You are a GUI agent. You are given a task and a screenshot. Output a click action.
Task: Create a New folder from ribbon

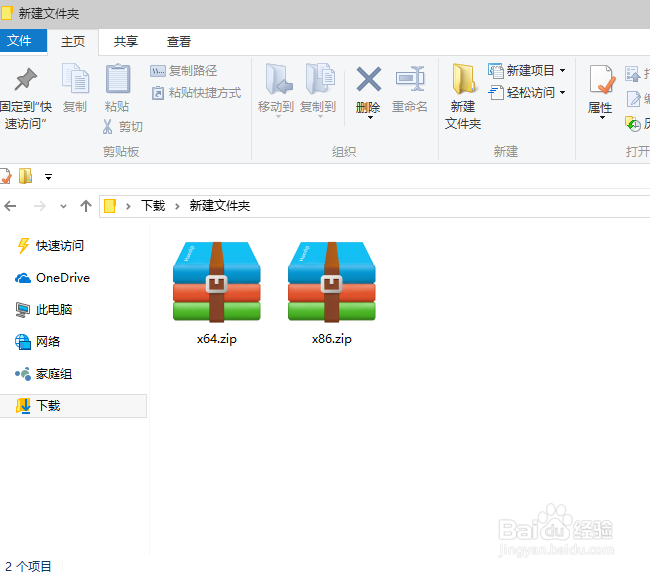tap(463, 97)
